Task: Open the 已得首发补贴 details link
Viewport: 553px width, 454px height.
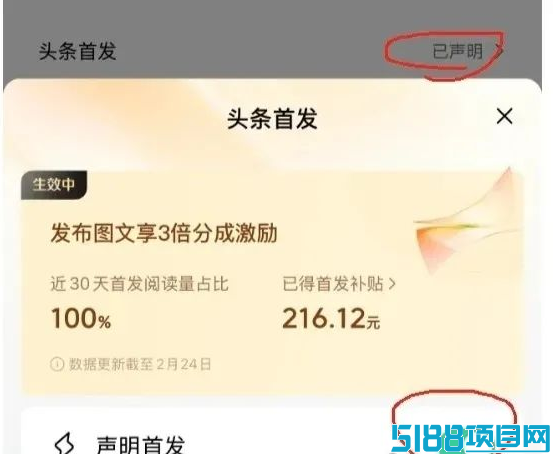Action: point(333,284)
